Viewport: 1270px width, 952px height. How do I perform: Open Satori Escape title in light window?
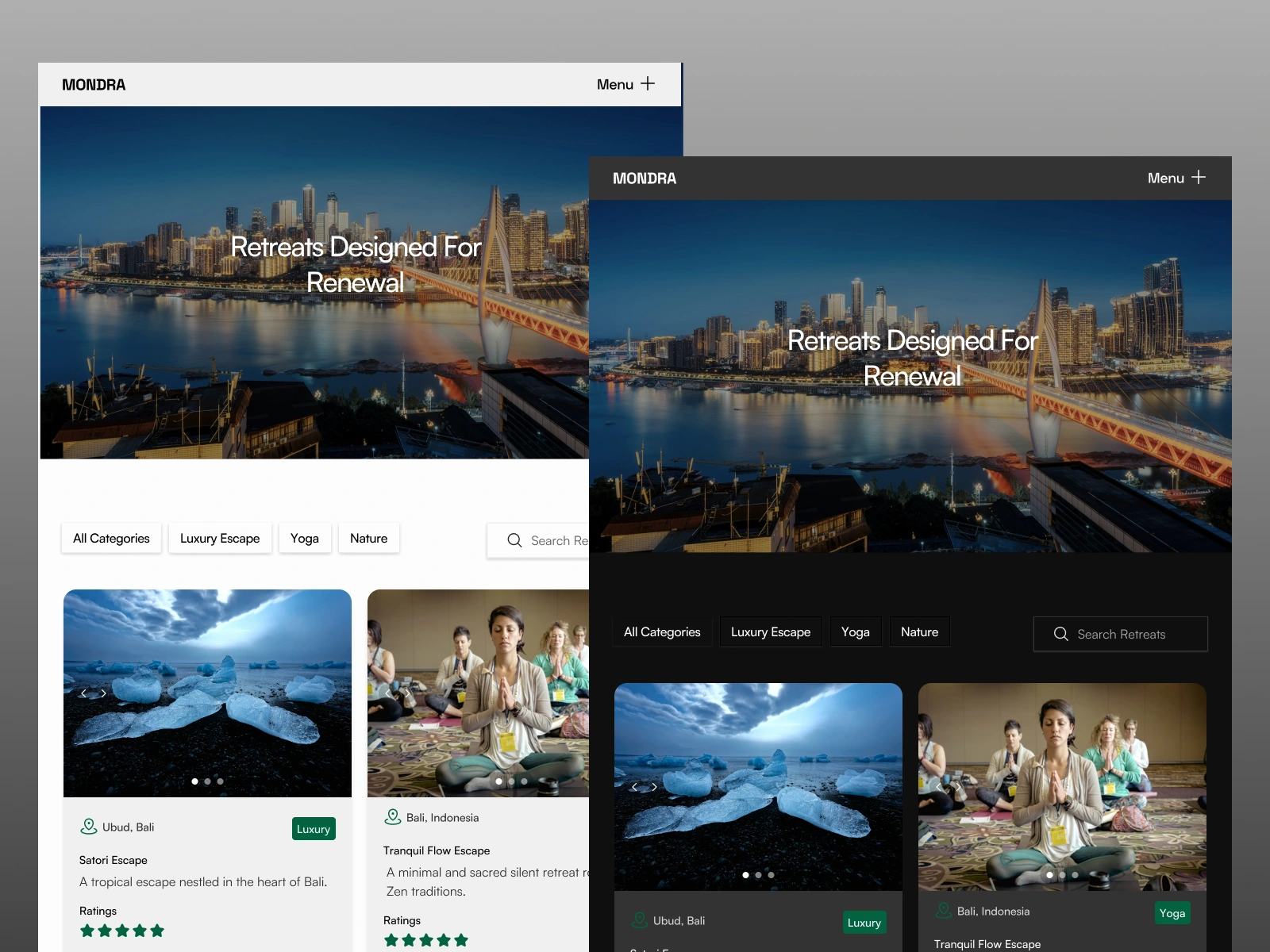pos(114,860)
